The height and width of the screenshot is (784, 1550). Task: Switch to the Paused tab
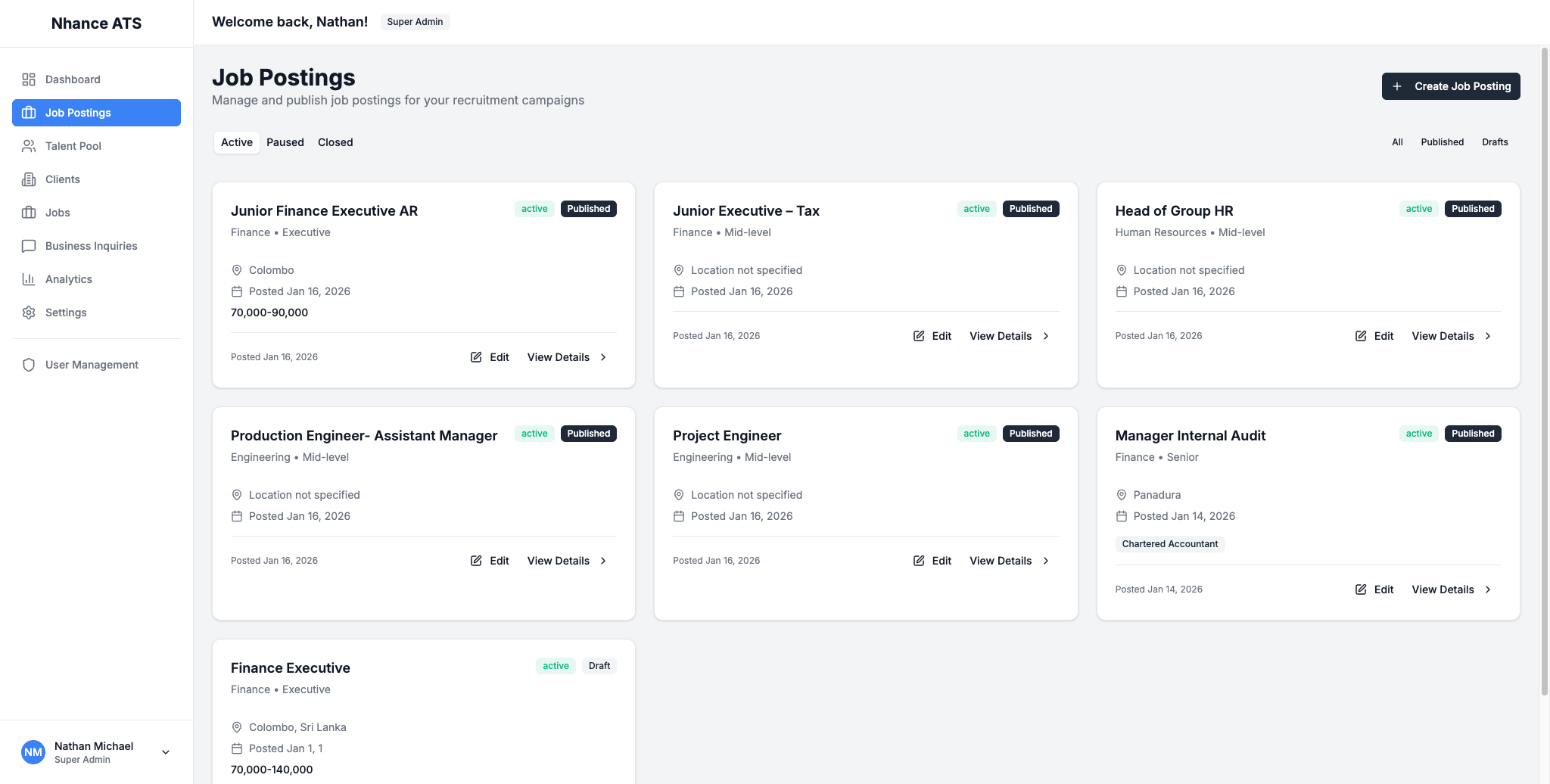click(285, 142)
